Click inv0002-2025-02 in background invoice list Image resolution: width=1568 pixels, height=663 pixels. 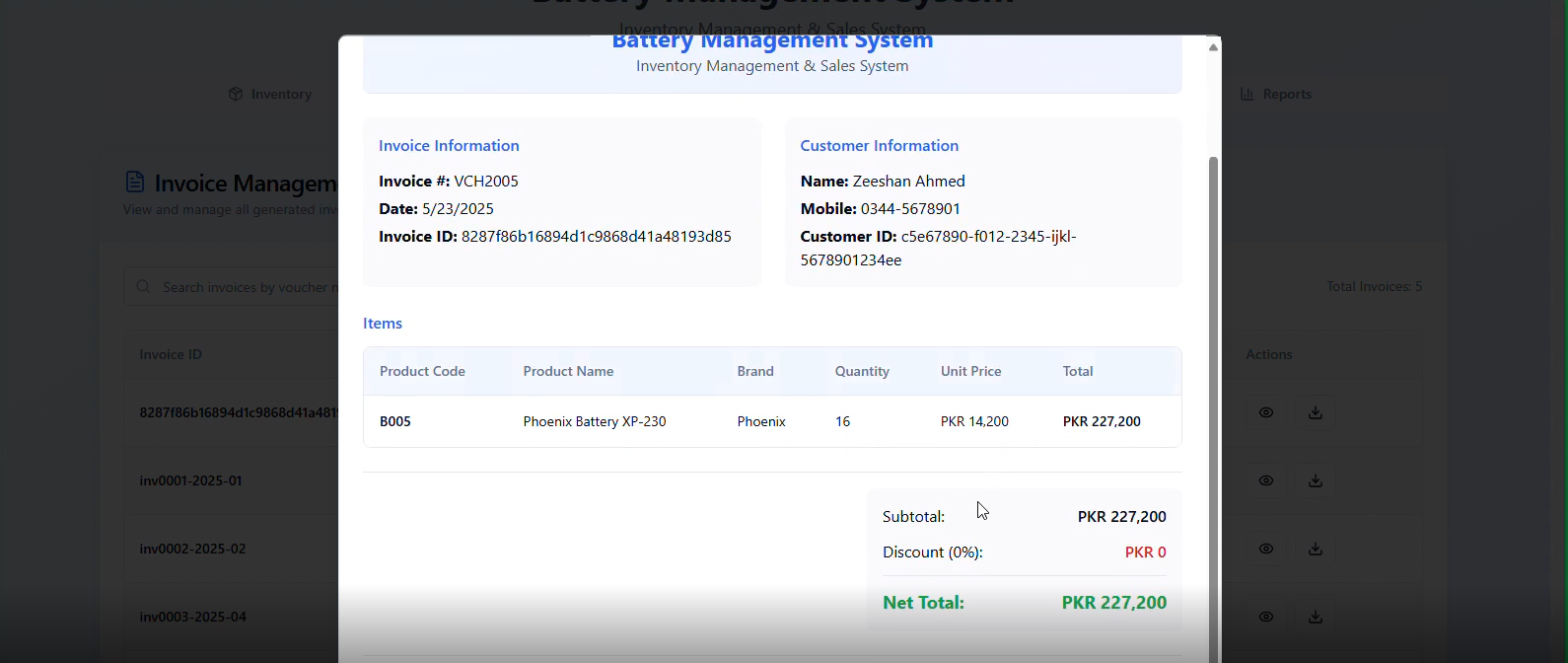[193, 550]
